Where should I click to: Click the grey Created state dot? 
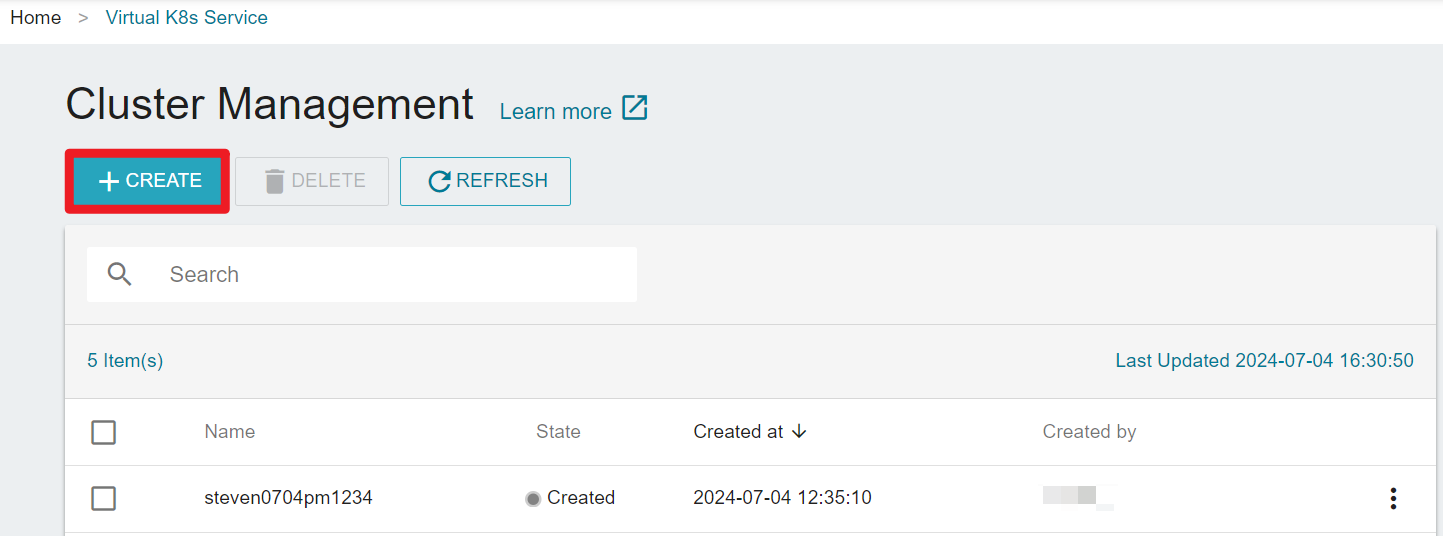click(x=533, y=498)
